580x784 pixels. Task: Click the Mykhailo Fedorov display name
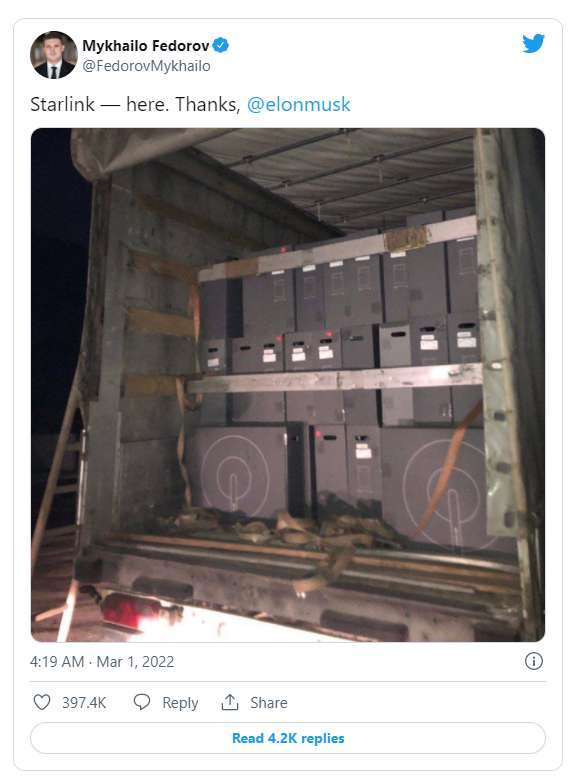[x=146, y=46]
